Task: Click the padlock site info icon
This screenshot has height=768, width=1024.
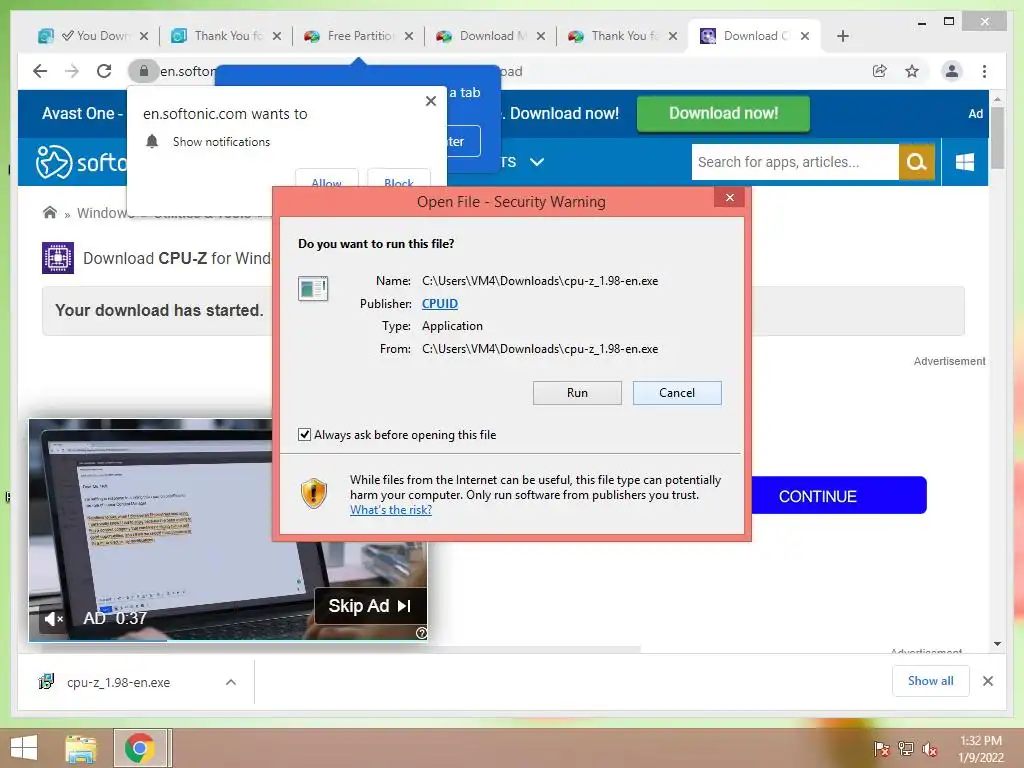Action: coord(144,71)
